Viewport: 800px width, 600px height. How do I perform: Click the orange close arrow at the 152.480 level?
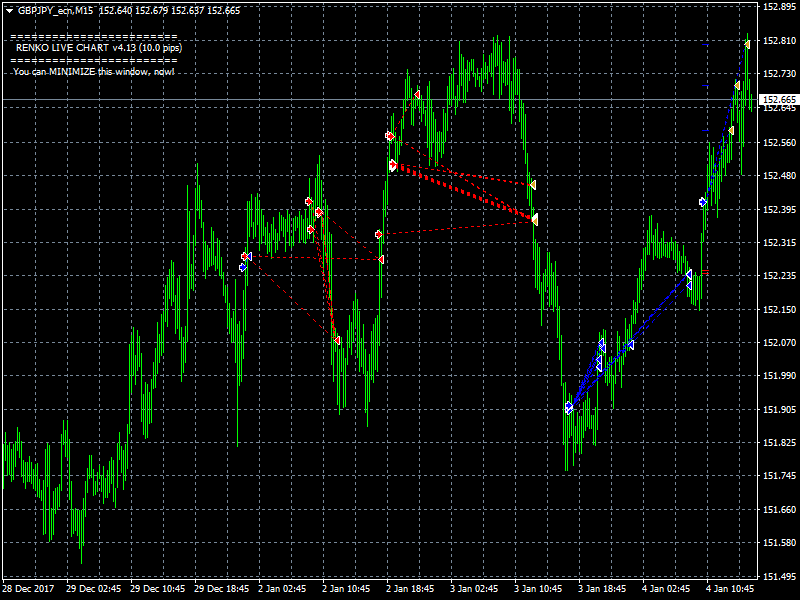tap(533, 185)
